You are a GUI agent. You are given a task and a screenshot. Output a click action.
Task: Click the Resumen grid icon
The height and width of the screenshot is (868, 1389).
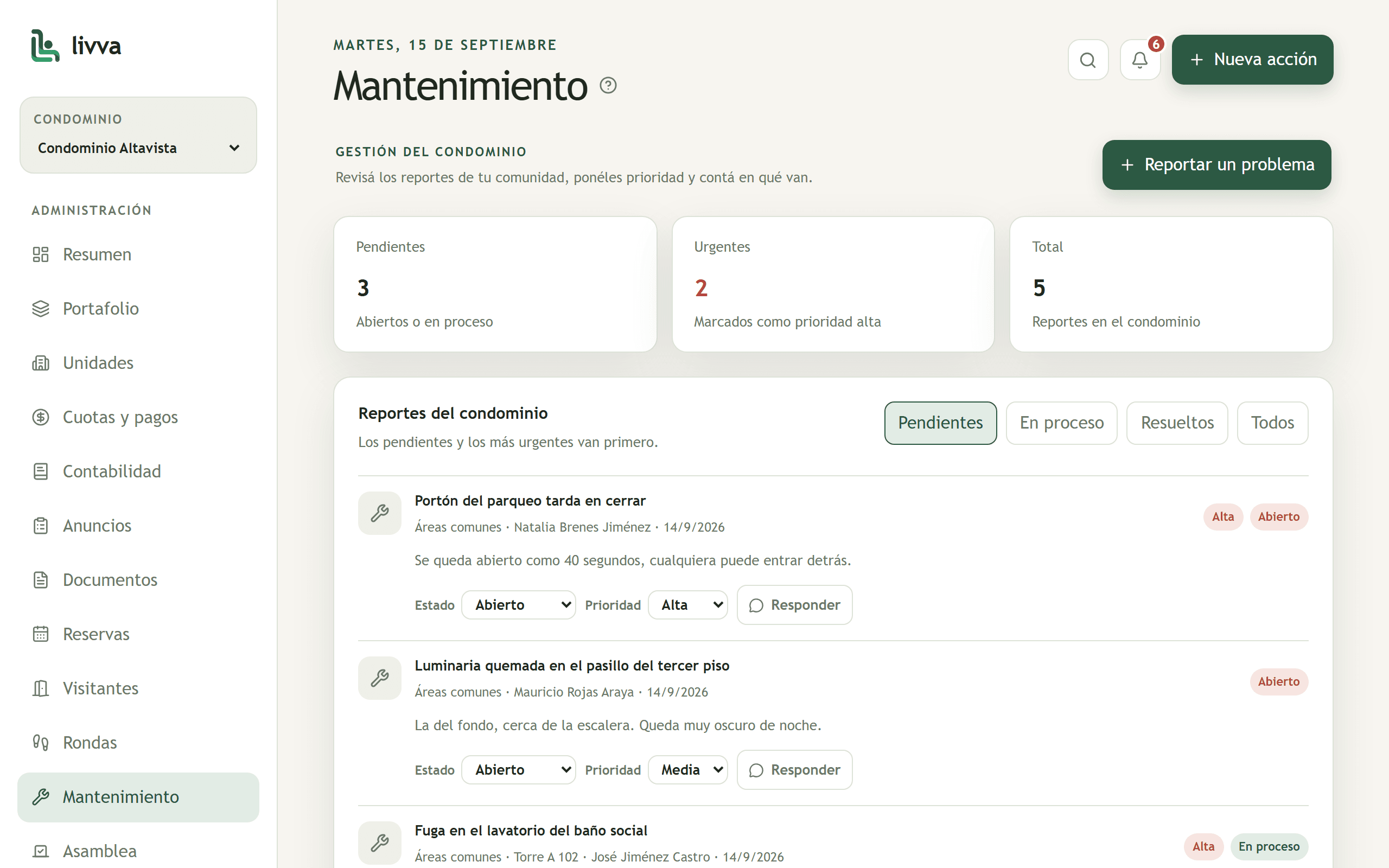[x=40, y=254]
